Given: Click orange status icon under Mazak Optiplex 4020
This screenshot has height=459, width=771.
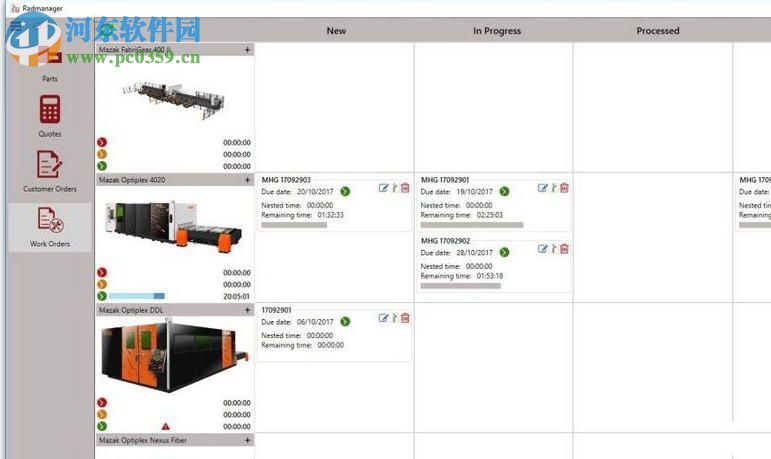Looking at the screenshot, I should coord(102,284).
